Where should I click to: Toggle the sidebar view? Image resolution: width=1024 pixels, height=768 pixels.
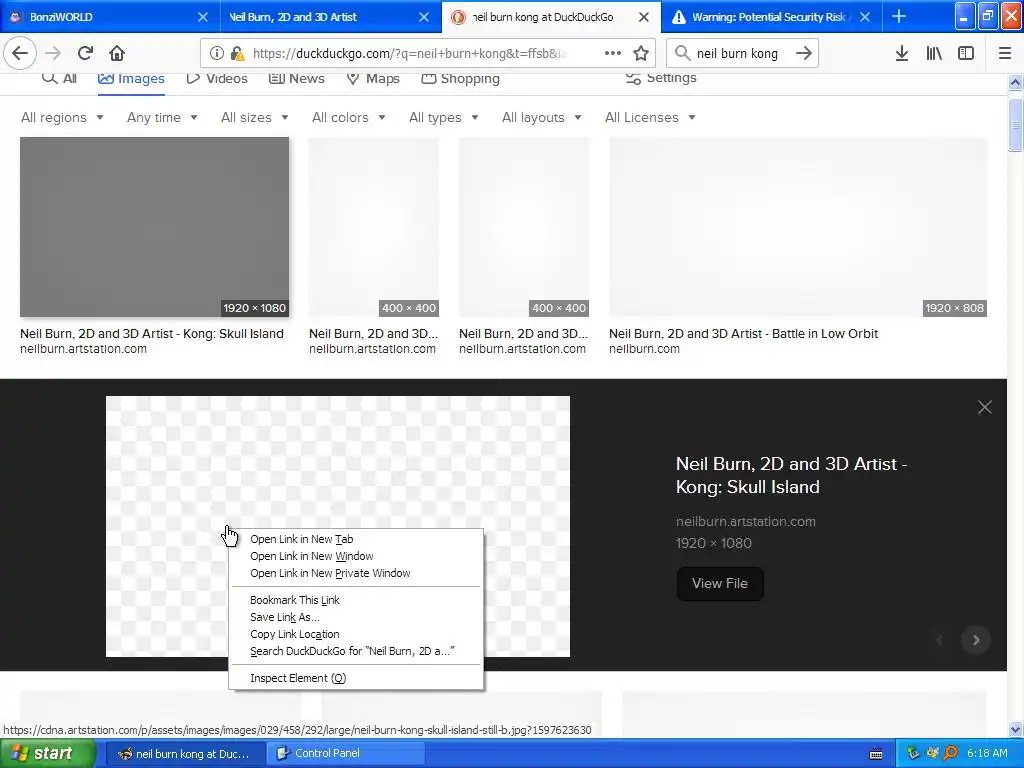(966, 53)
